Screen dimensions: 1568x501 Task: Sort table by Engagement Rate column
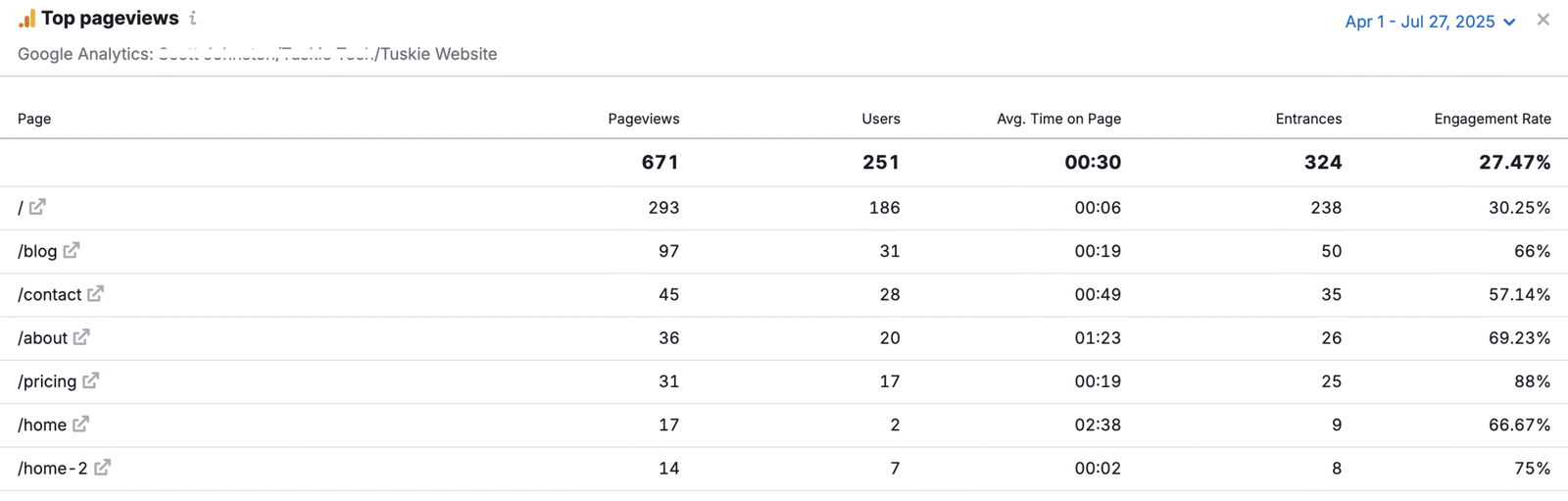click(x=1492, y=119)
